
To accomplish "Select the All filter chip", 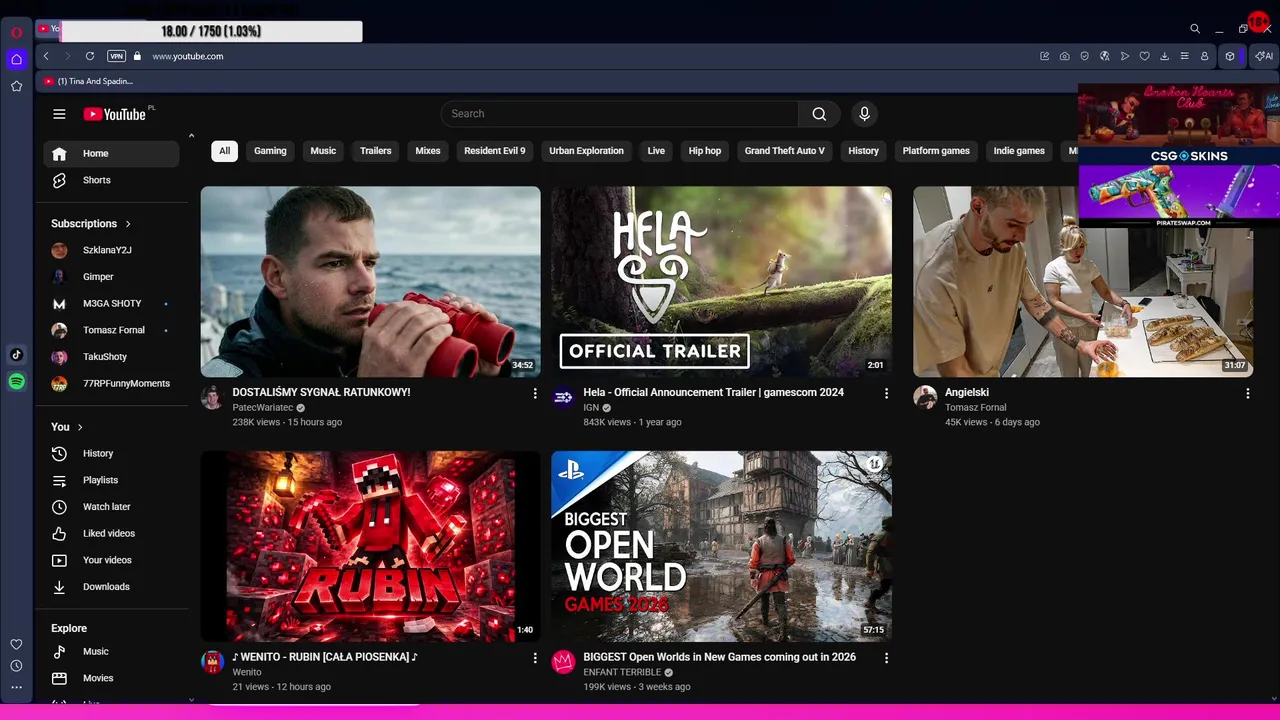I will tap(224, 151).
